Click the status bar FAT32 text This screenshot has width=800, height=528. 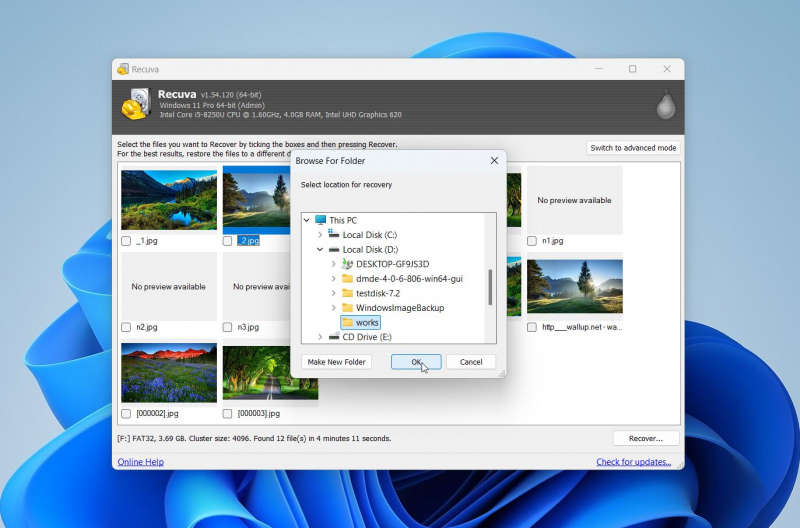(x=254, y=438)
